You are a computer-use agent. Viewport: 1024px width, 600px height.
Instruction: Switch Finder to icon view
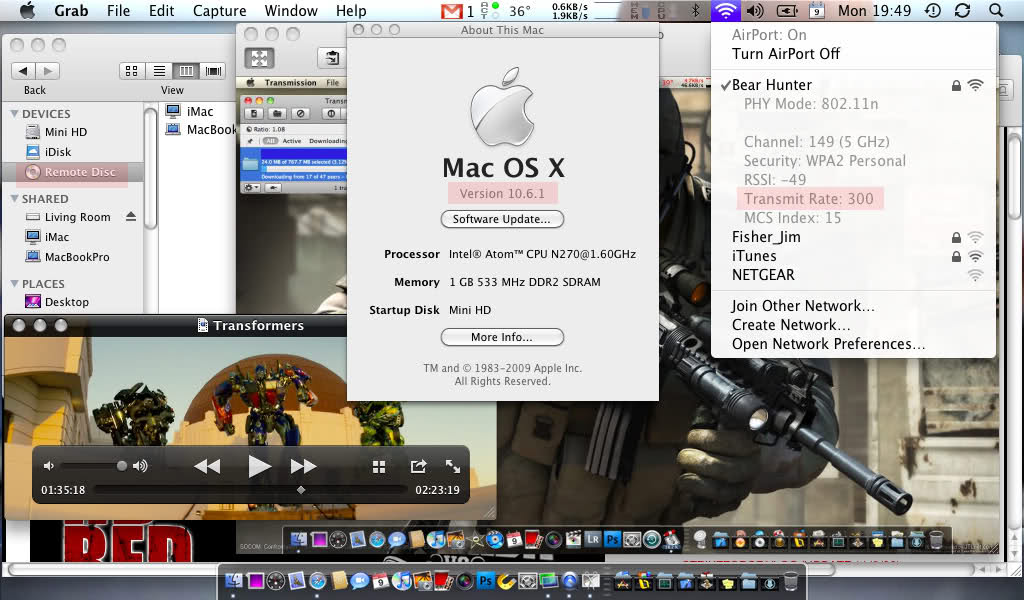click(x=133, y=71)
